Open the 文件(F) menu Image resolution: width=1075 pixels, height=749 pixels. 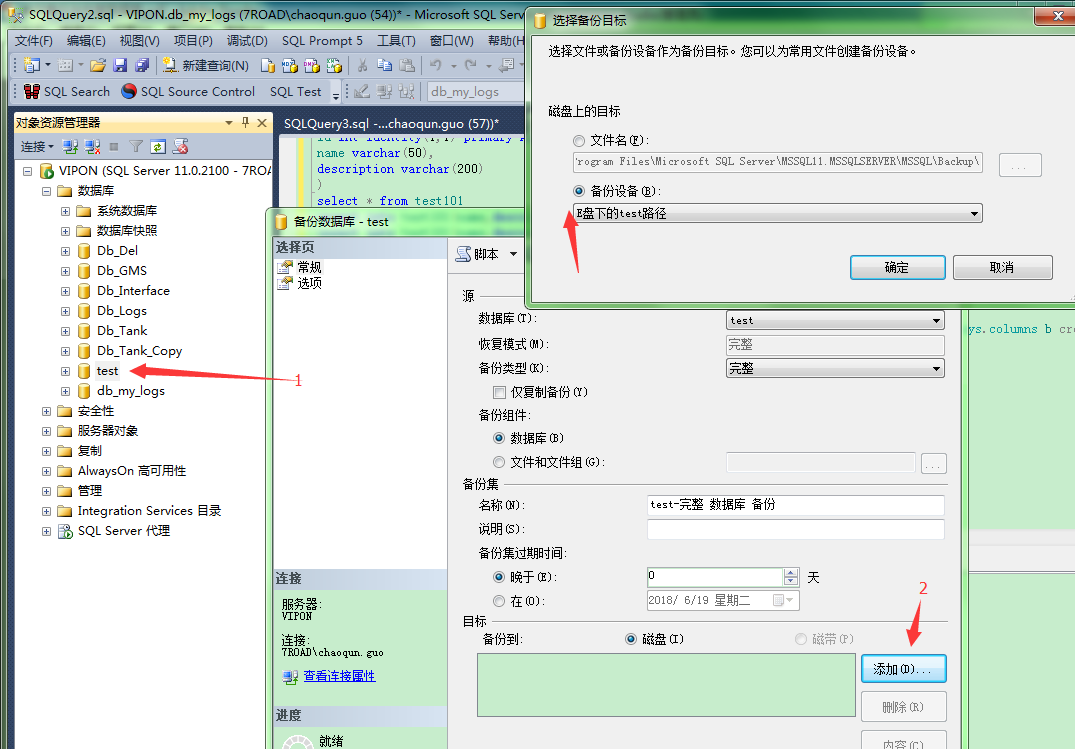point(34,40)
